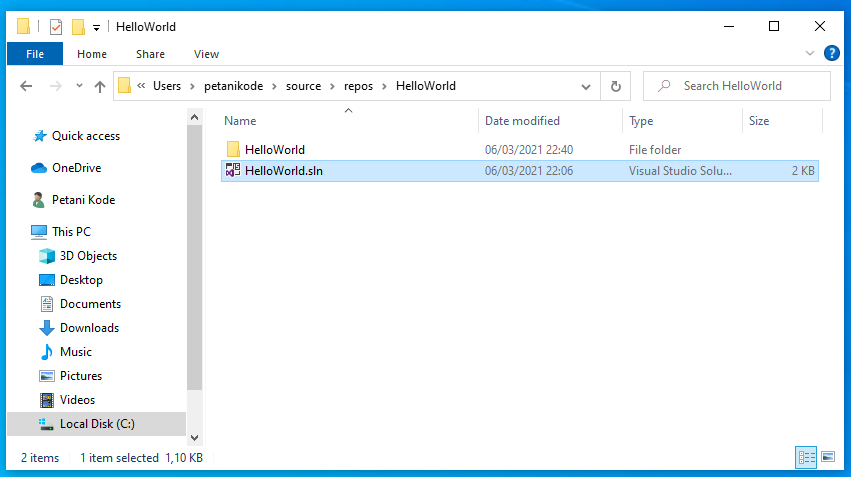This screenshot has width=851, height=477.
Task: Select the HelloWorld folder icon
Action: click(233, 149)
